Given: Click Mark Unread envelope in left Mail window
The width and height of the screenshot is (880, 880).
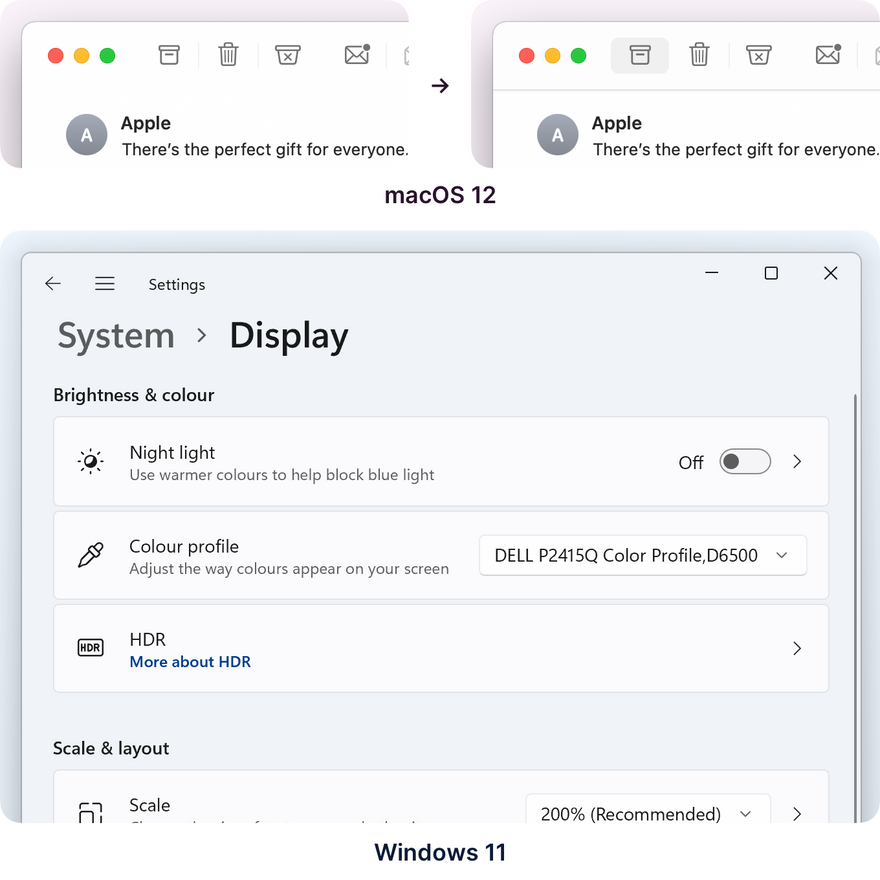Looking at the screenshot, I should [x=357, y=54].
